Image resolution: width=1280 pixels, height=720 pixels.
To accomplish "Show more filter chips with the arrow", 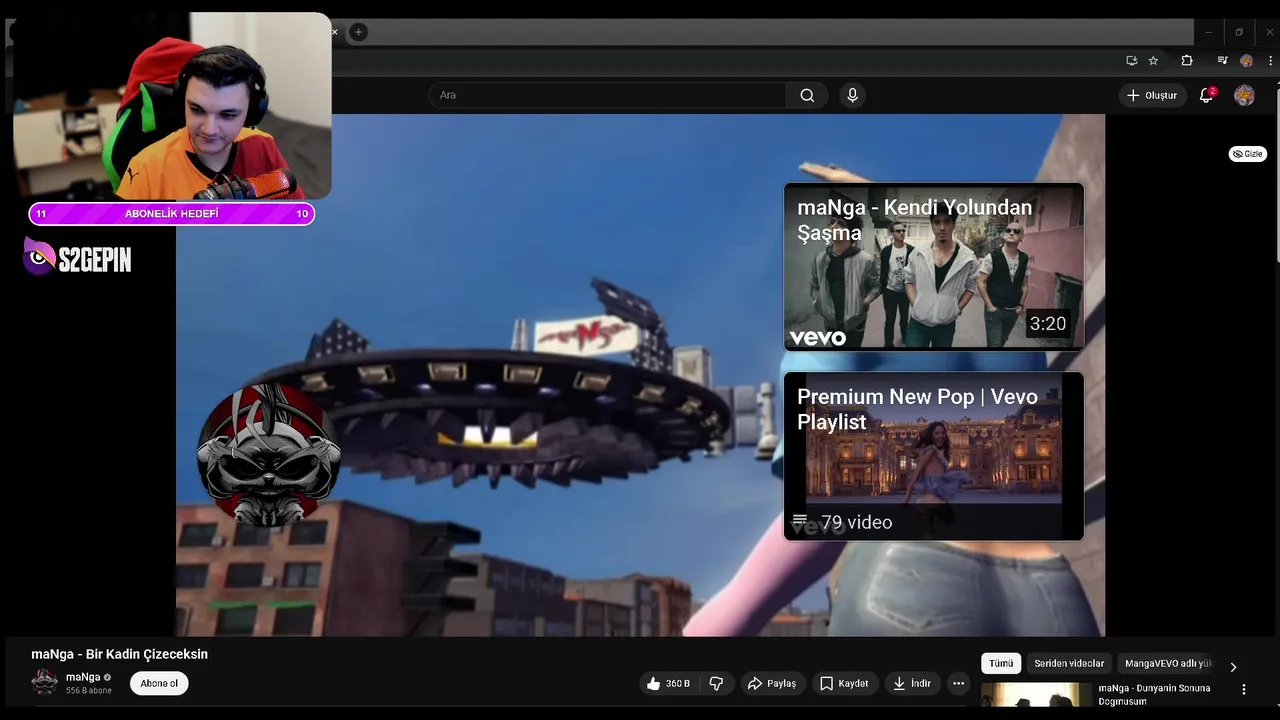I will point(1233,666).
